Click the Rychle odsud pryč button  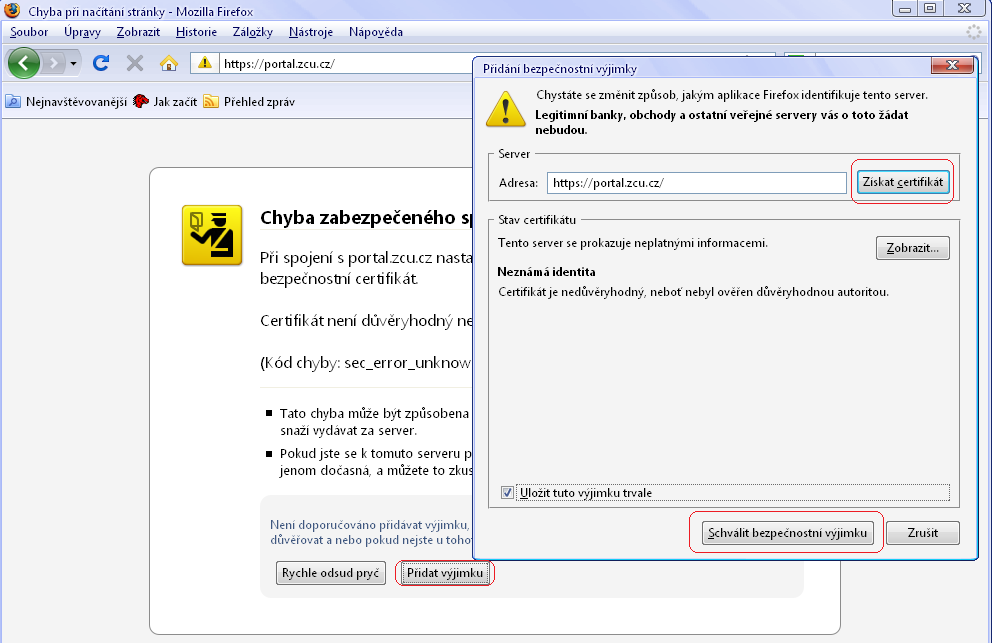[331, 573]
